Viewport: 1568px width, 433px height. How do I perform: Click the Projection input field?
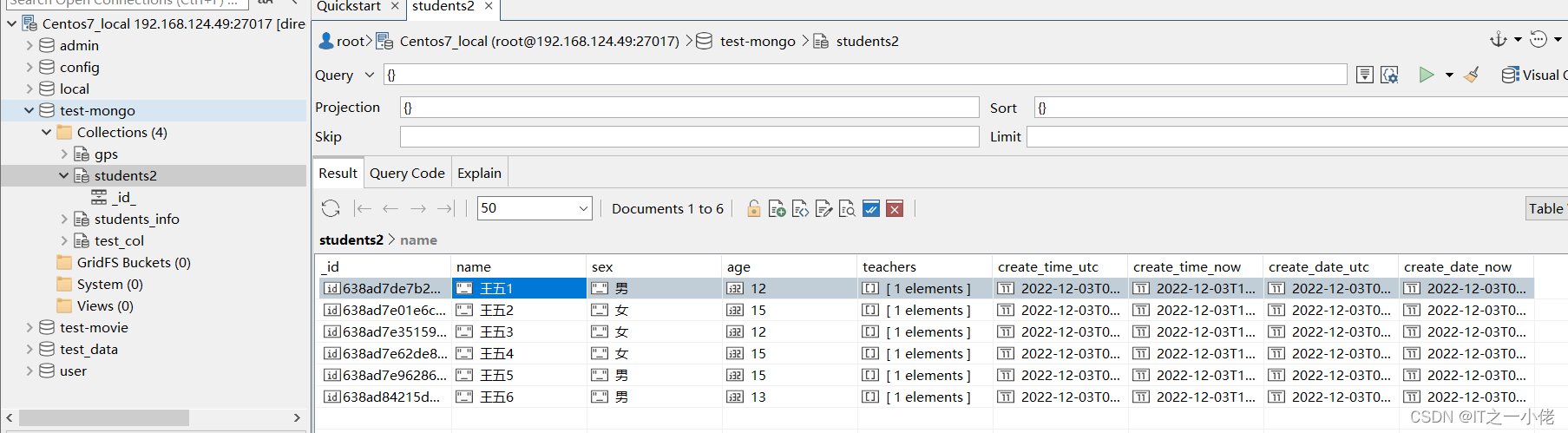(x=689, y=108)
